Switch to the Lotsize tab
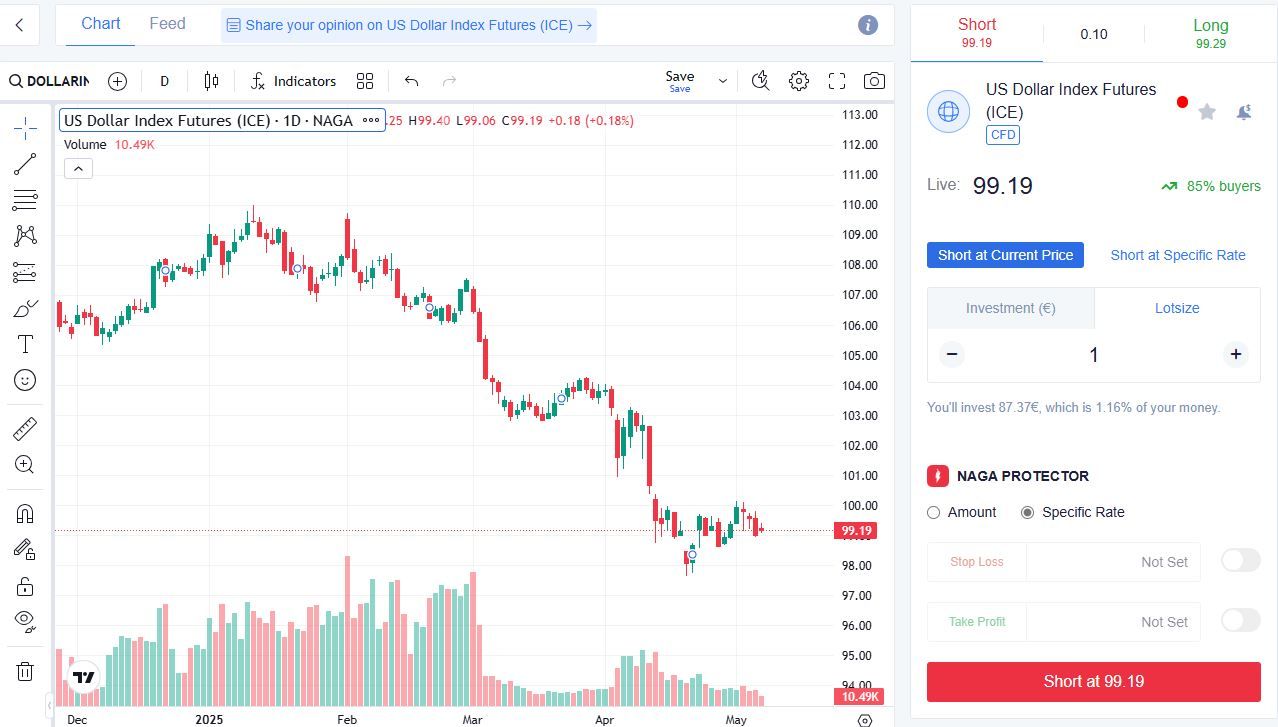1278x727 pixels. [x=1176, y=308]
